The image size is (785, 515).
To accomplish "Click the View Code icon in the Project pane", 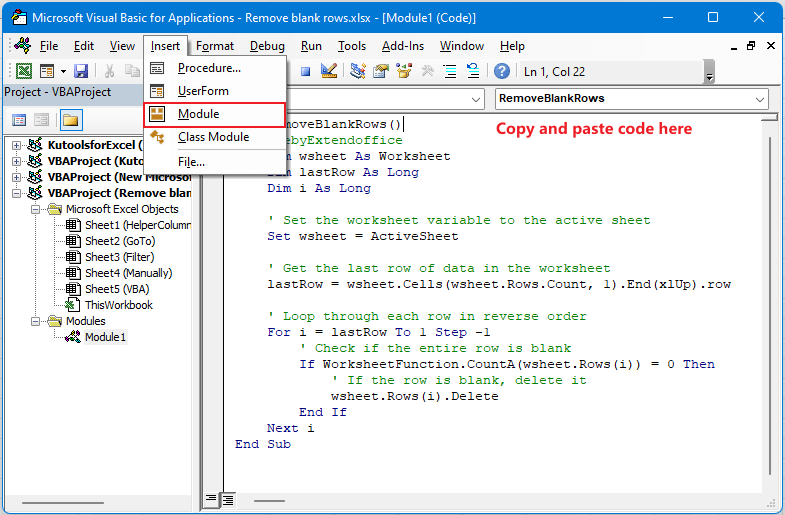I will click(19, 120).
